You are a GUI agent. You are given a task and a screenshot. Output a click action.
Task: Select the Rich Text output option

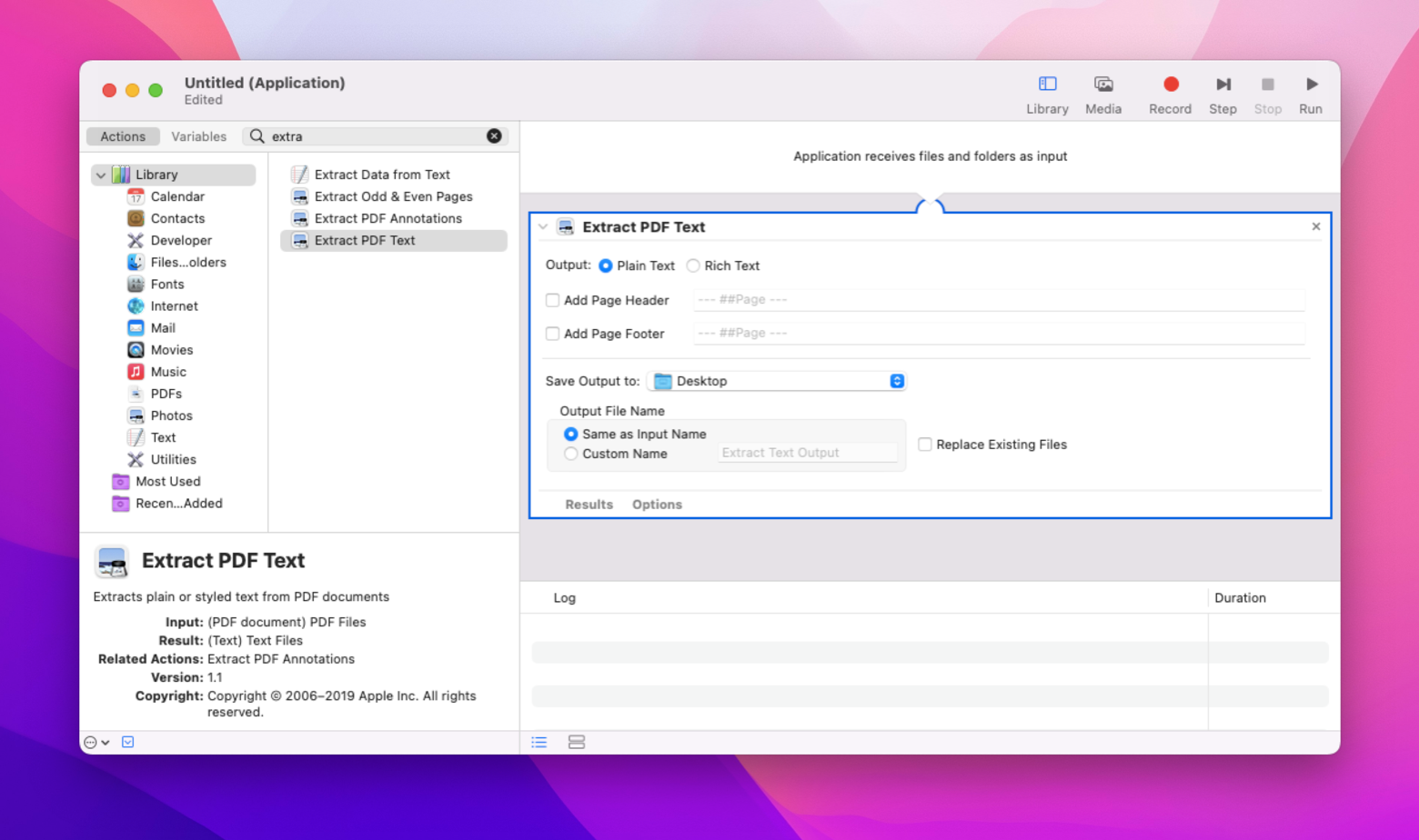click(x=693, y=265)
